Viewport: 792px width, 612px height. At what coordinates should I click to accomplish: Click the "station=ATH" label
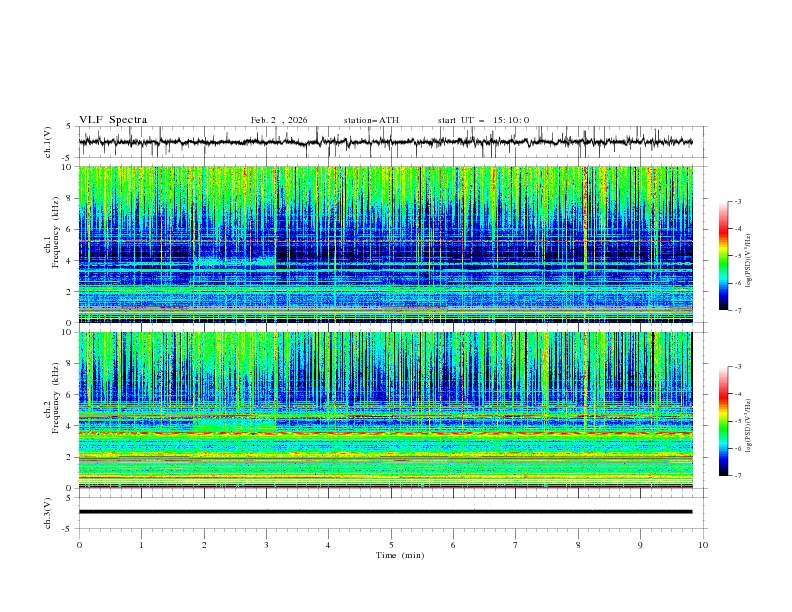[371, 120]
